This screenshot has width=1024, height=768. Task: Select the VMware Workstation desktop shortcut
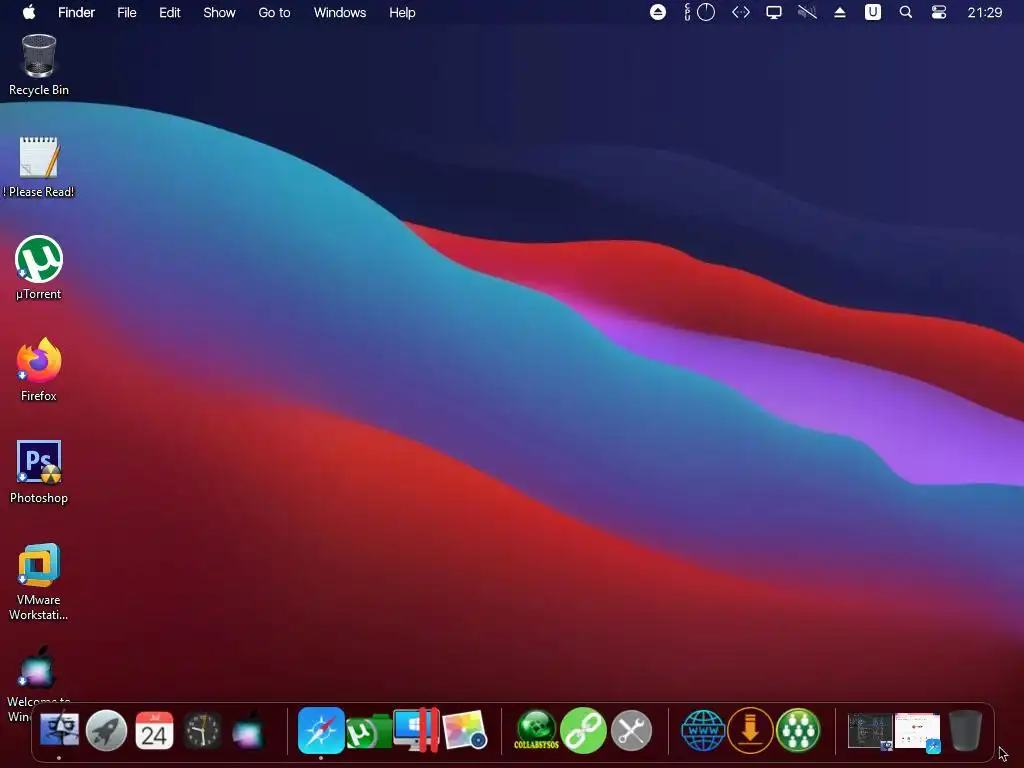coord(39,581)
